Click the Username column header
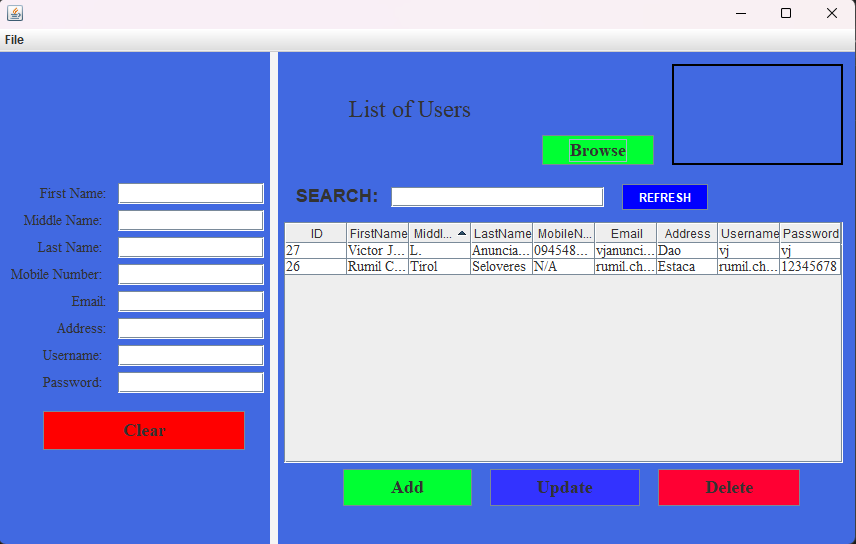 pyautogui.click(x=749, y=233)
